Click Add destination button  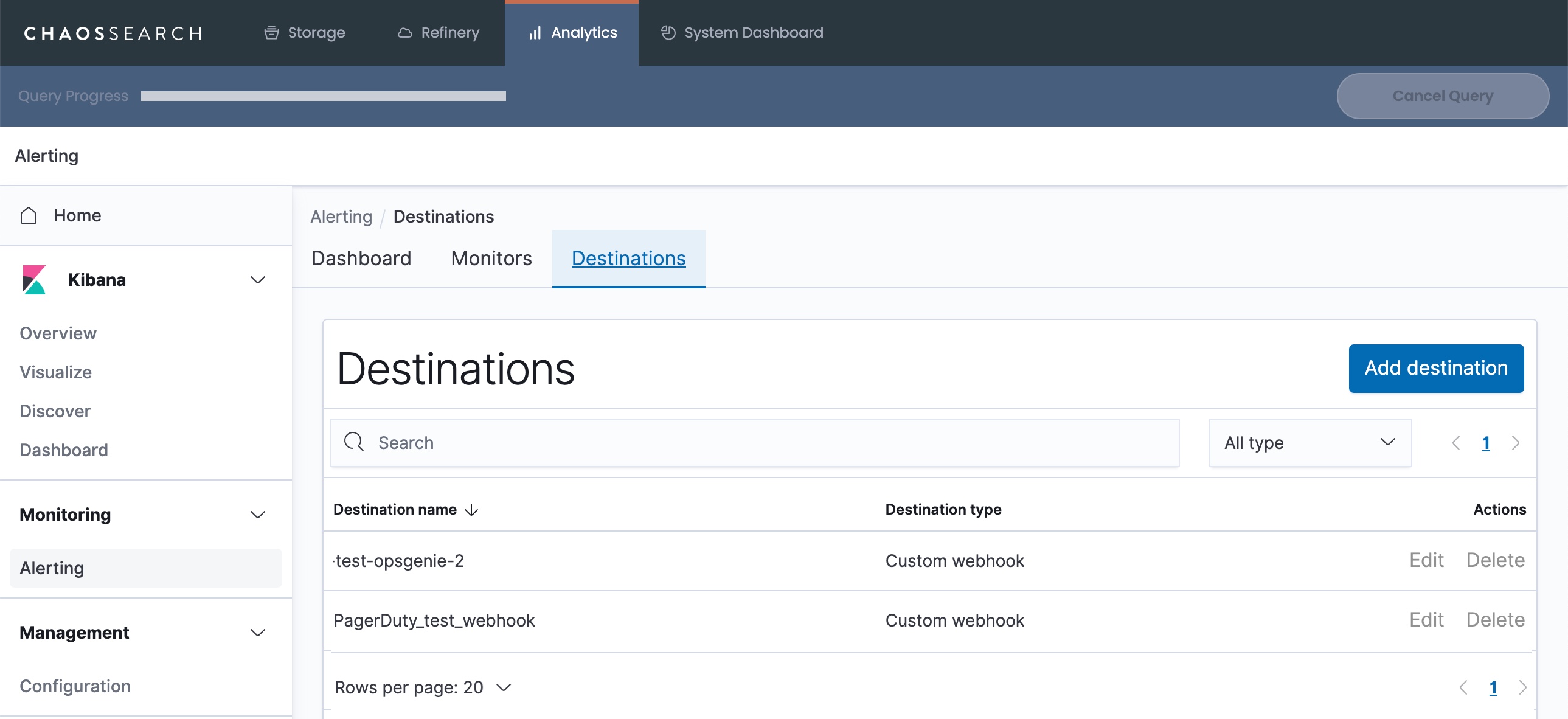[1435, 369]
